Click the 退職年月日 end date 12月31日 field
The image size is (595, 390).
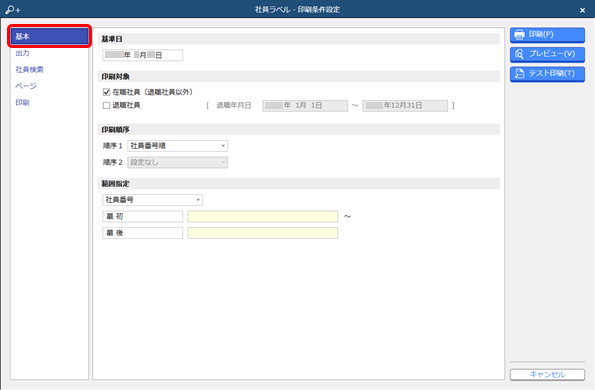coord(405,105)
